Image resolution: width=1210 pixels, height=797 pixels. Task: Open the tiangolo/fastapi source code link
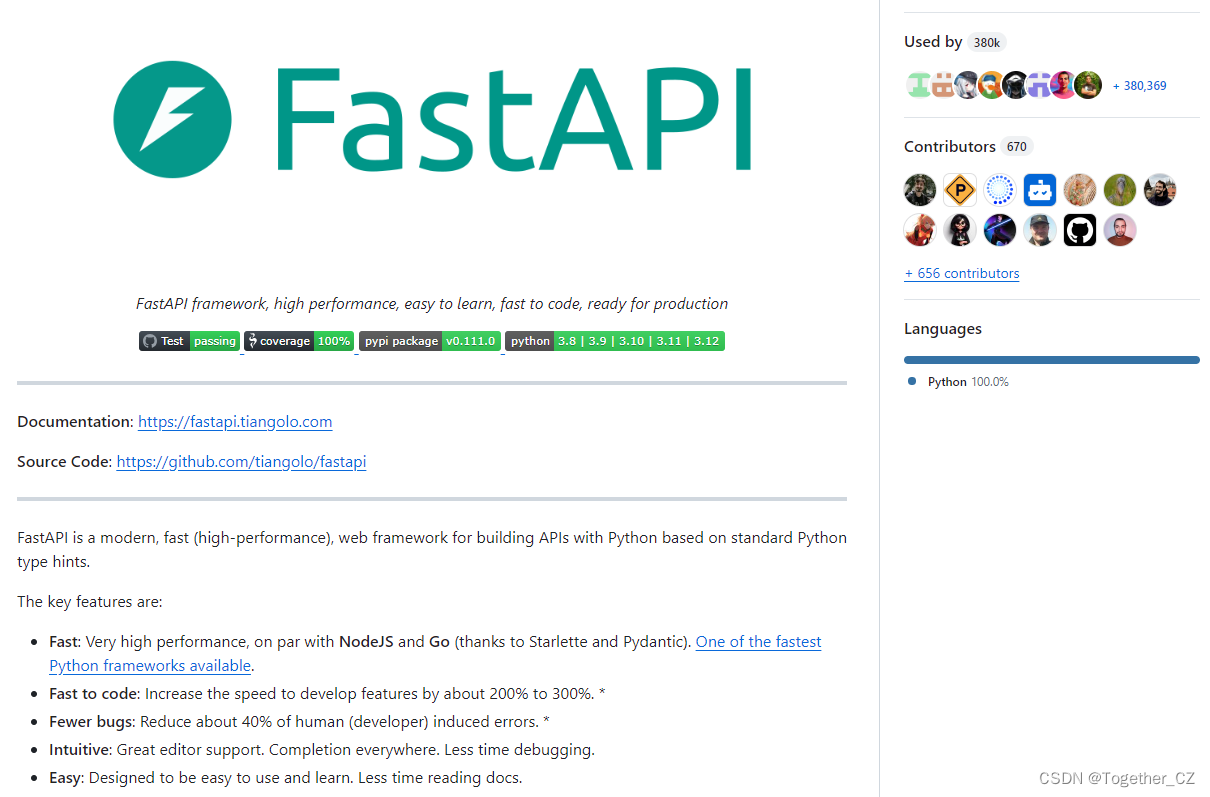click(241, 461)
